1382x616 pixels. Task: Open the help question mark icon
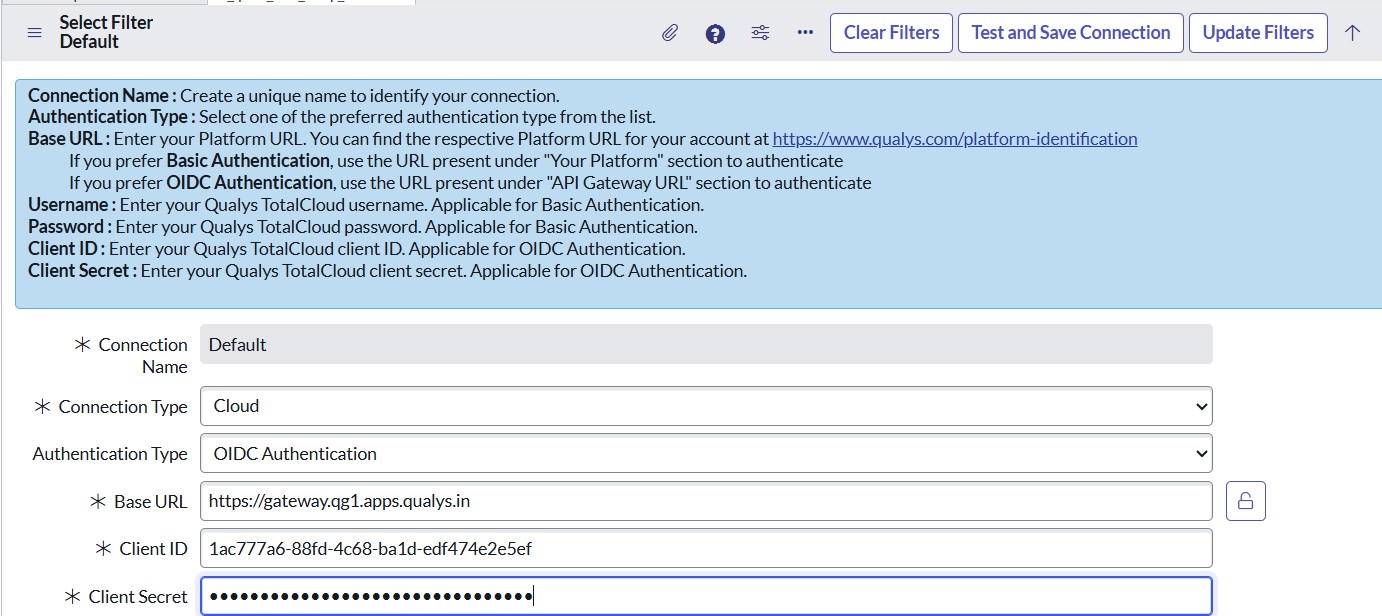click(715, 34)
